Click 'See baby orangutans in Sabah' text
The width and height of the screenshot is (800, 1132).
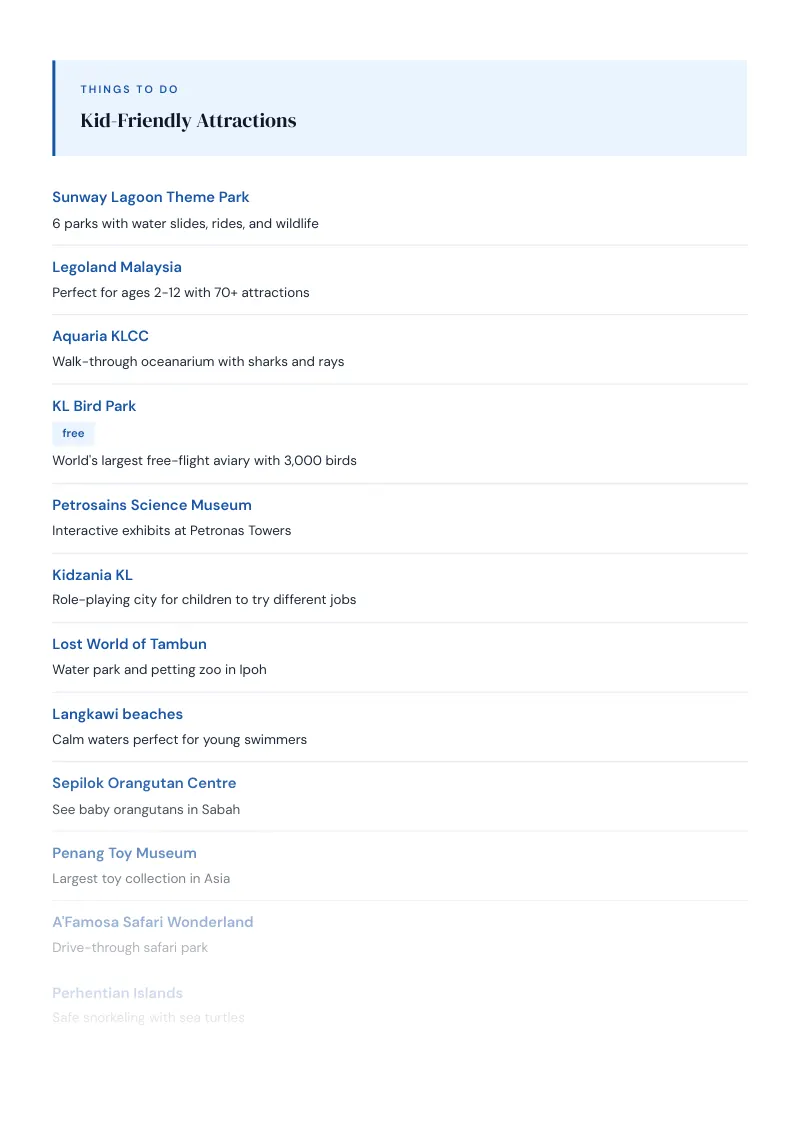click(146, 809)
